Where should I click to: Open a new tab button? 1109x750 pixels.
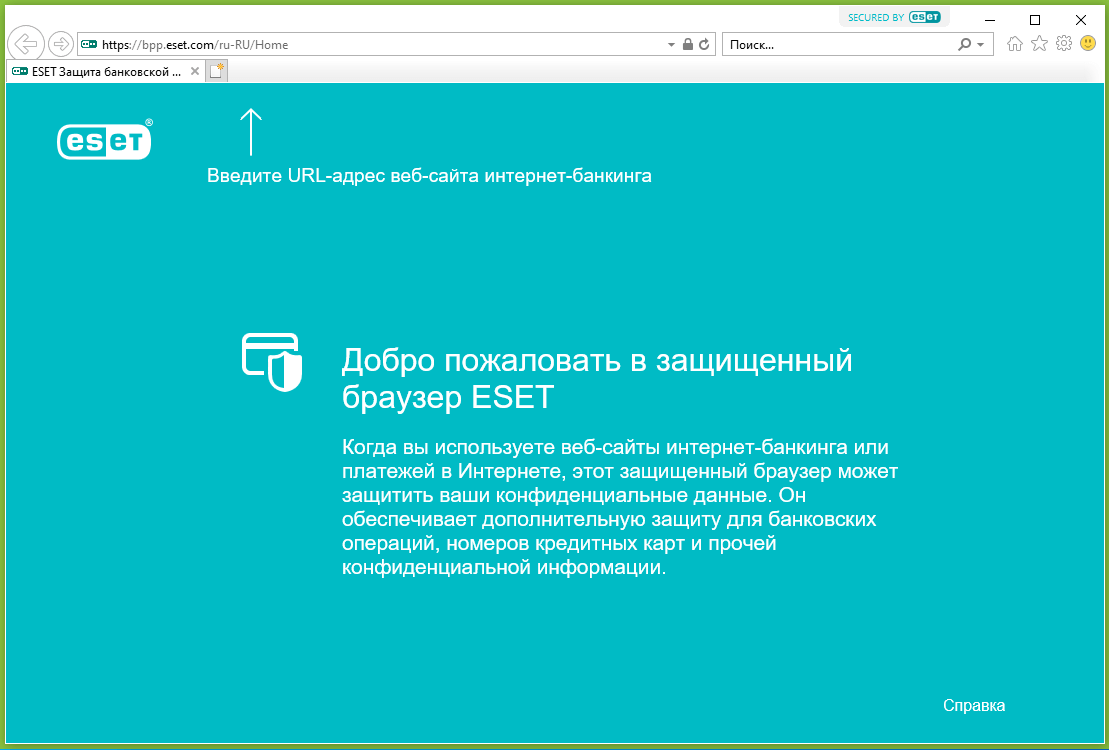(217, 71)
